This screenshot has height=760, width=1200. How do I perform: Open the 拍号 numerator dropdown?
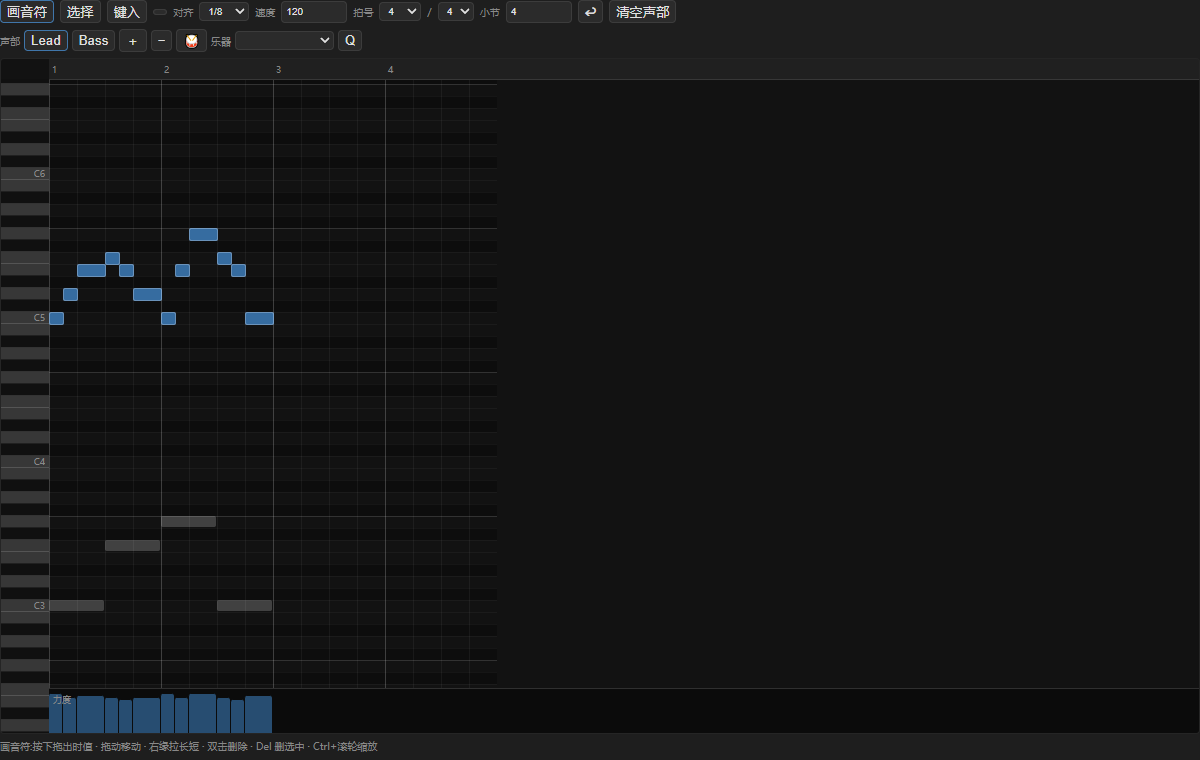pyautogui.click(x=400, y=12)
